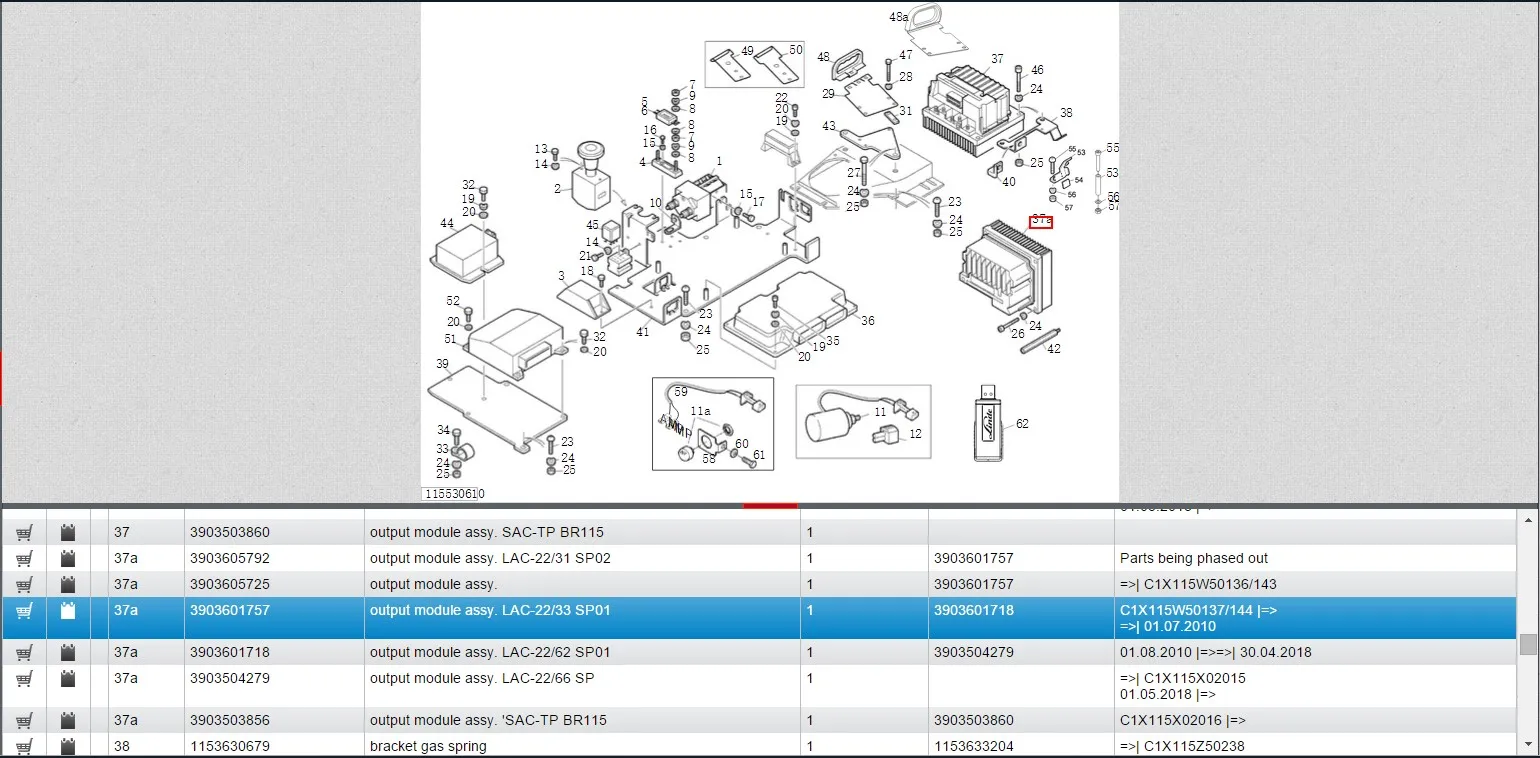The width and height of the screenshot is (1540, 758).
Task: Click cart icon for part 3903605725
Action: [24, 585]
